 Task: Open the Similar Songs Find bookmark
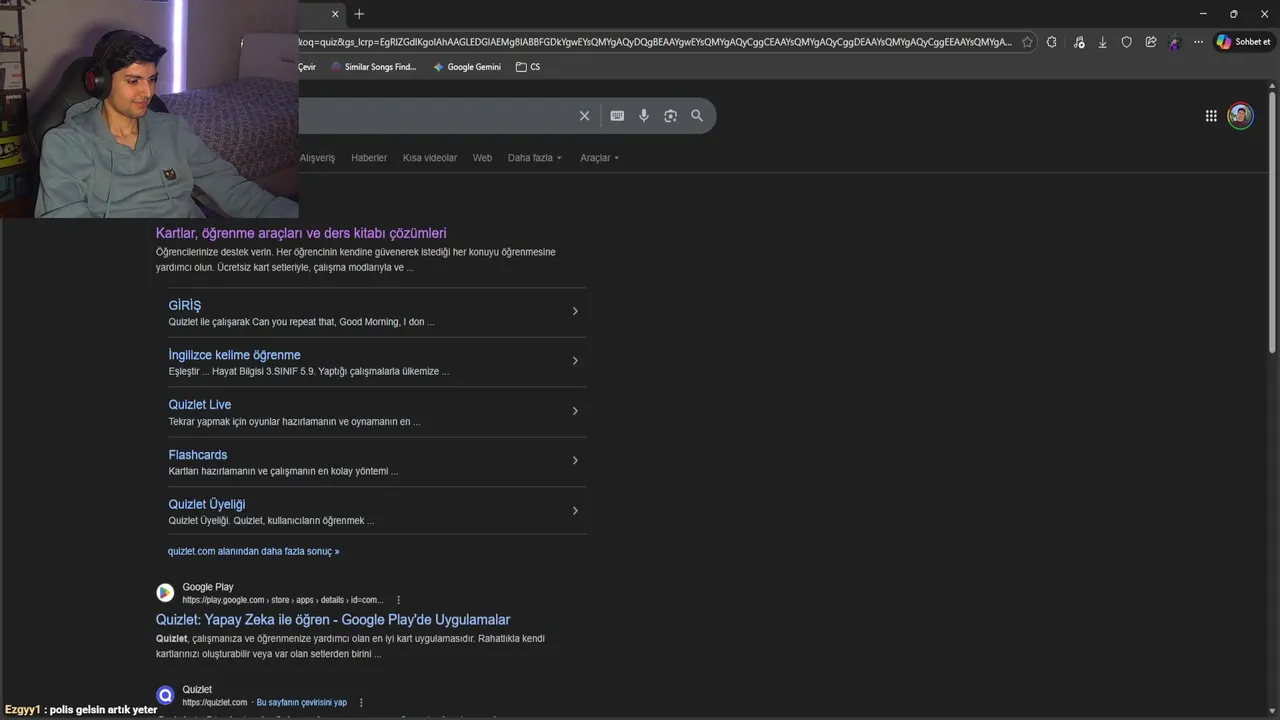(373, 67)
